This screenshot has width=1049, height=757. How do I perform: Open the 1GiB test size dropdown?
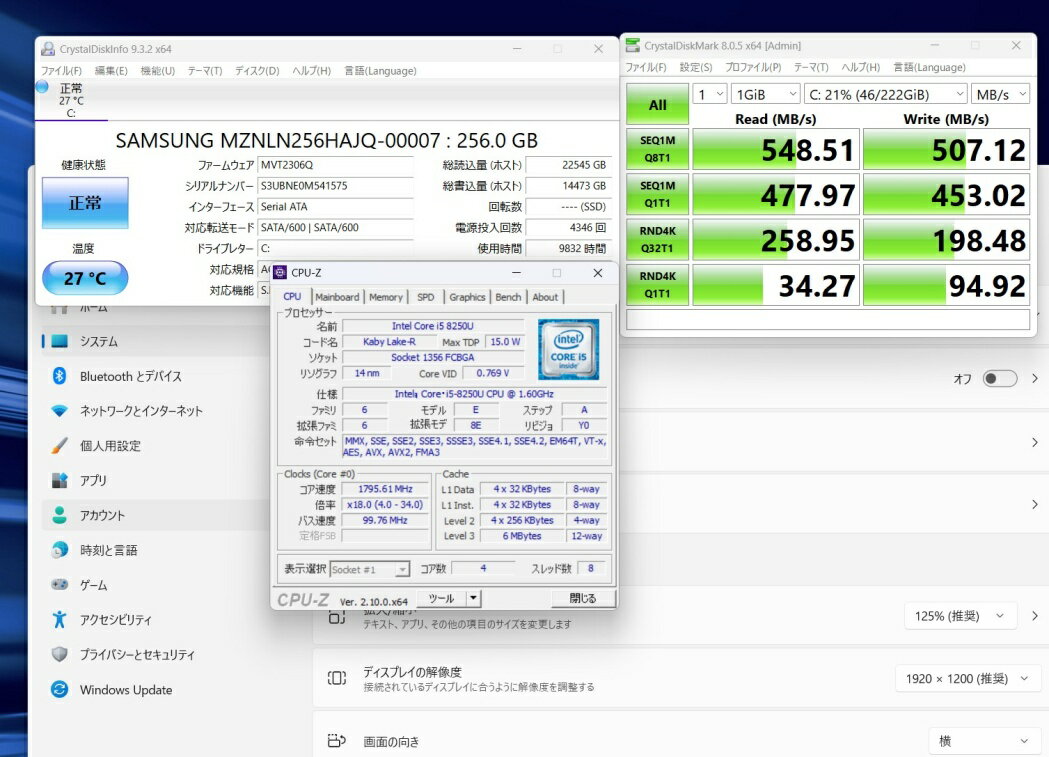click(765, 94)
